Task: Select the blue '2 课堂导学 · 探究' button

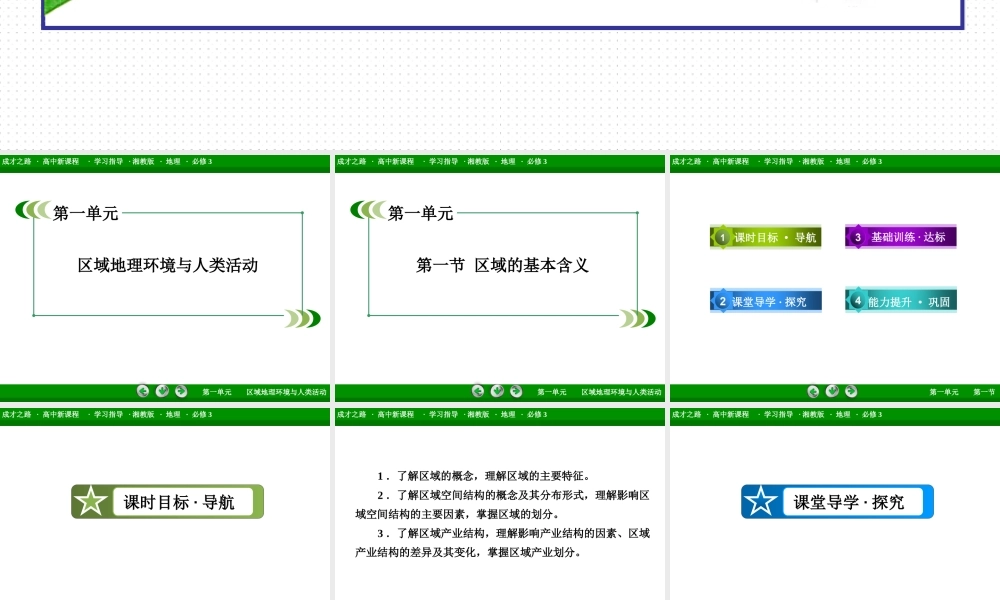Action: pos(766,301)
